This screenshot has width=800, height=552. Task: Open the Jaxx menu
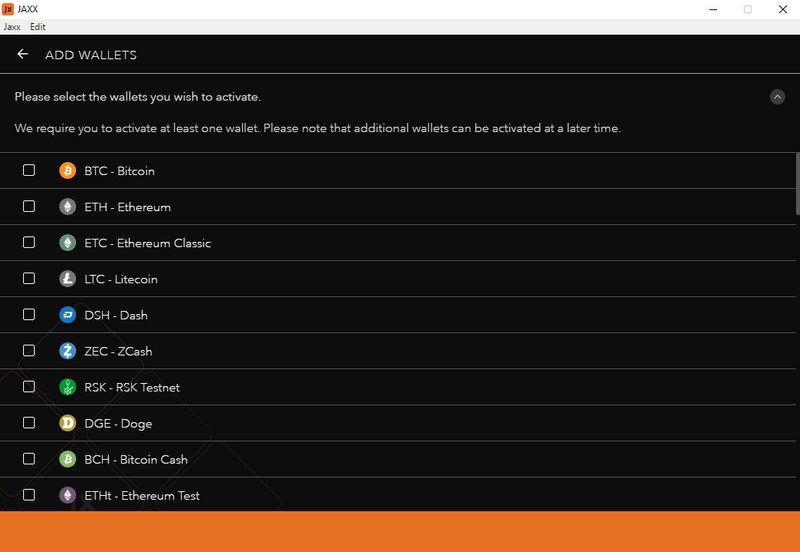pyautogui.click(x=12, y=27)
